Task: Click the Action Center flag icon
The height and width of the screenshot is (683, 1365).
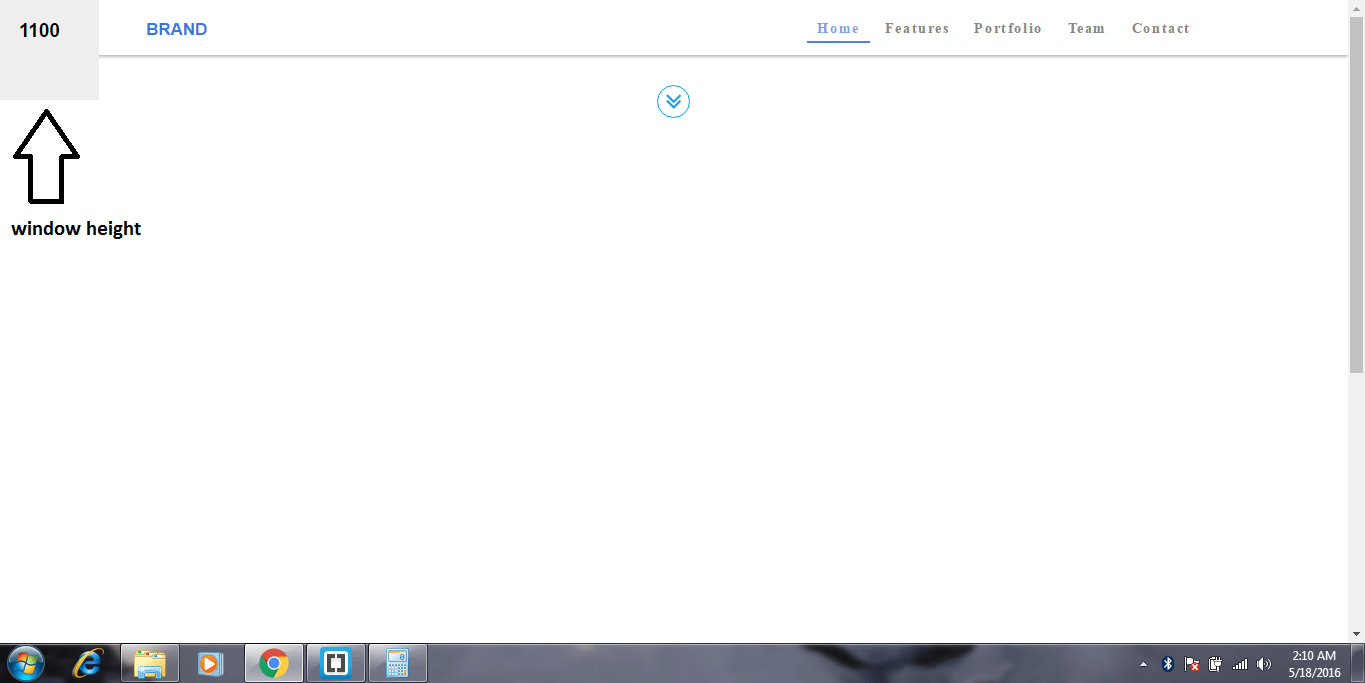Action: [x=1192, y=664]
